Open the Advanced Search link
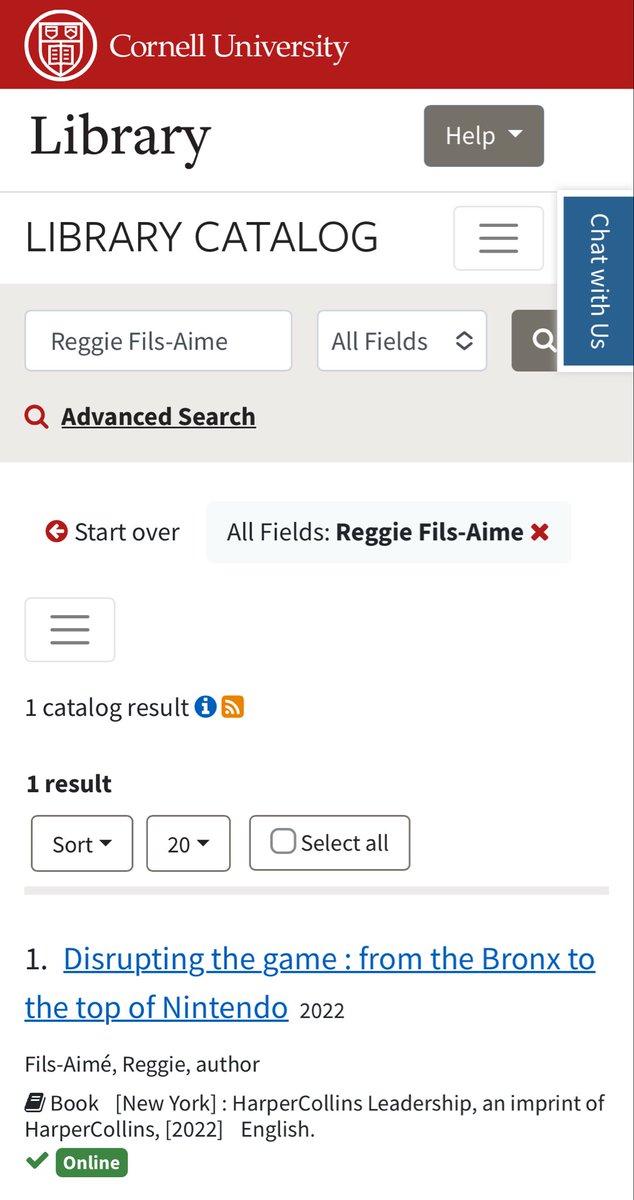 (x=158, y=416)
